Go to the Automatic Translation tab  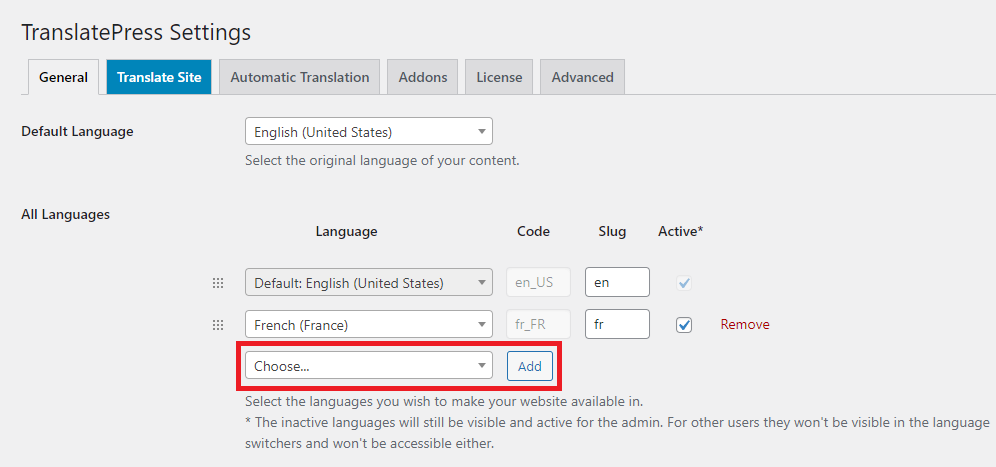click(x=300, y=77)
